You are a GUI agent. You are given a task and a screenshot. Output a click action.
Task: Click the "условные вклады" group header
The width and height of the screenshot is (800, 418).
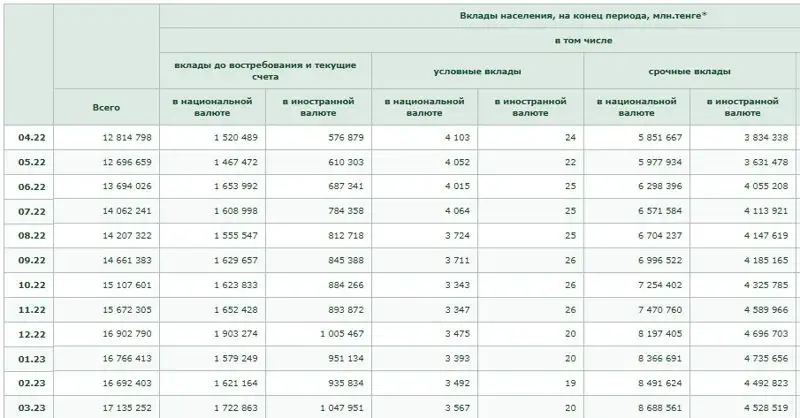point(477,71)
